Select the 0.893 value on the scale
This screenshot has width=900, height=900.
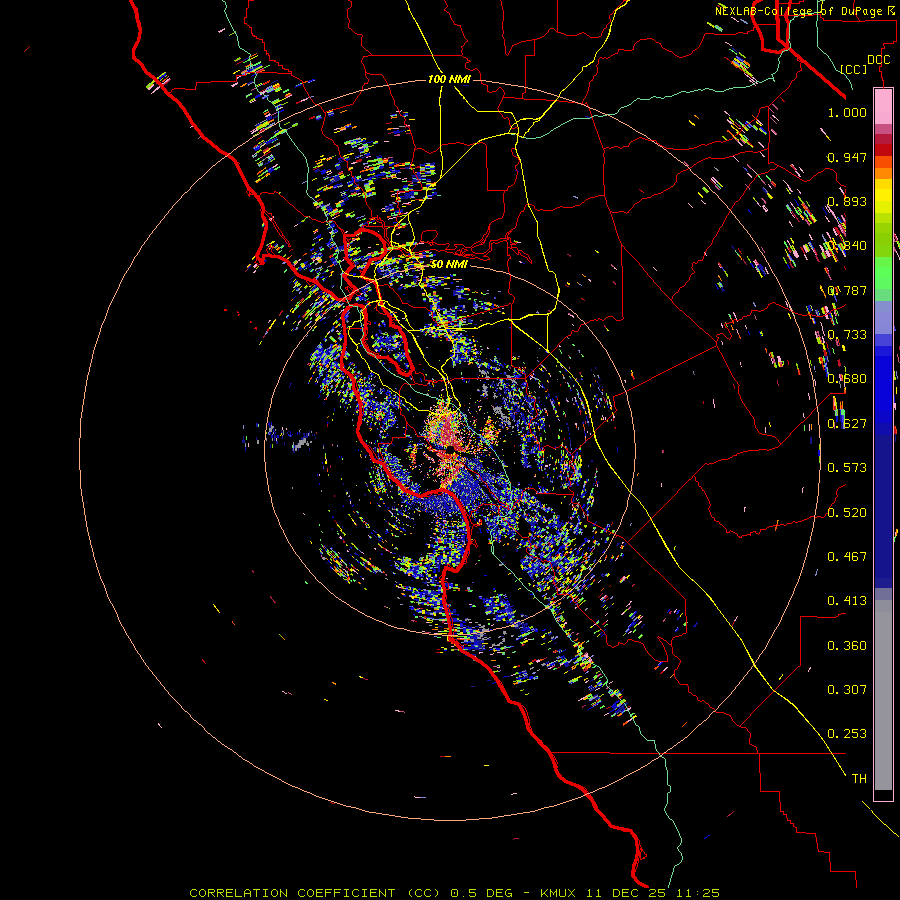pos(847,201)
